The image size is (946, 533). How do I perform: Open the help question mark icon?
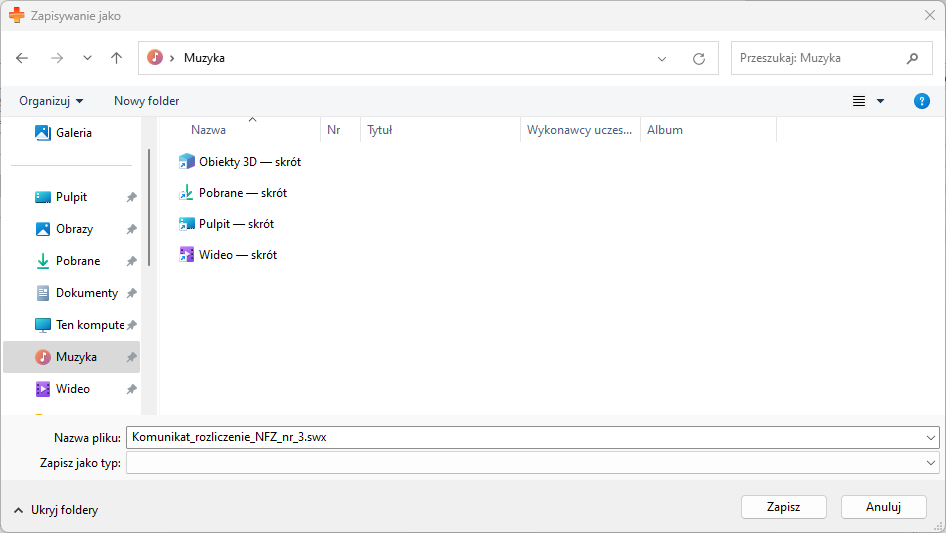pos(922,101)
